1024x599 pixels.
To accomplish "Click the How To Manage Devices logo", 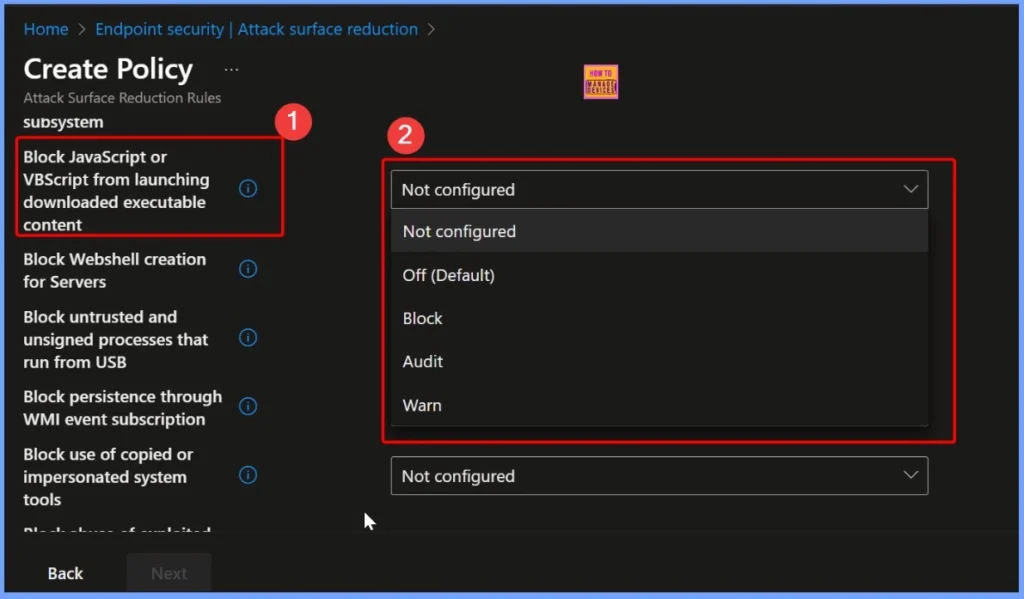I will click(x=600, y=82).
